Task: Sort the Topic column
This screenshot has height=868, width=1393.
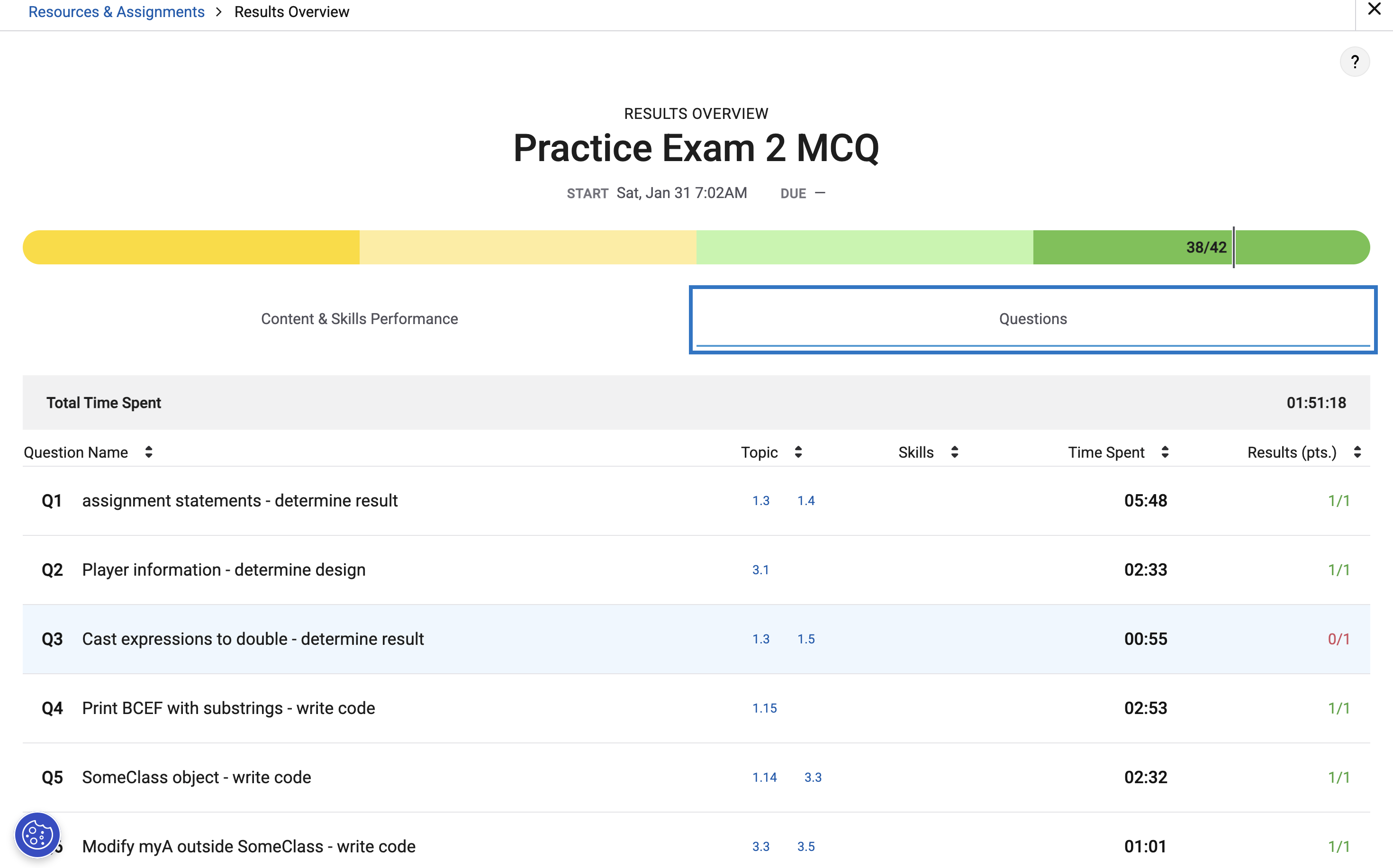Action: coord(798,452)
